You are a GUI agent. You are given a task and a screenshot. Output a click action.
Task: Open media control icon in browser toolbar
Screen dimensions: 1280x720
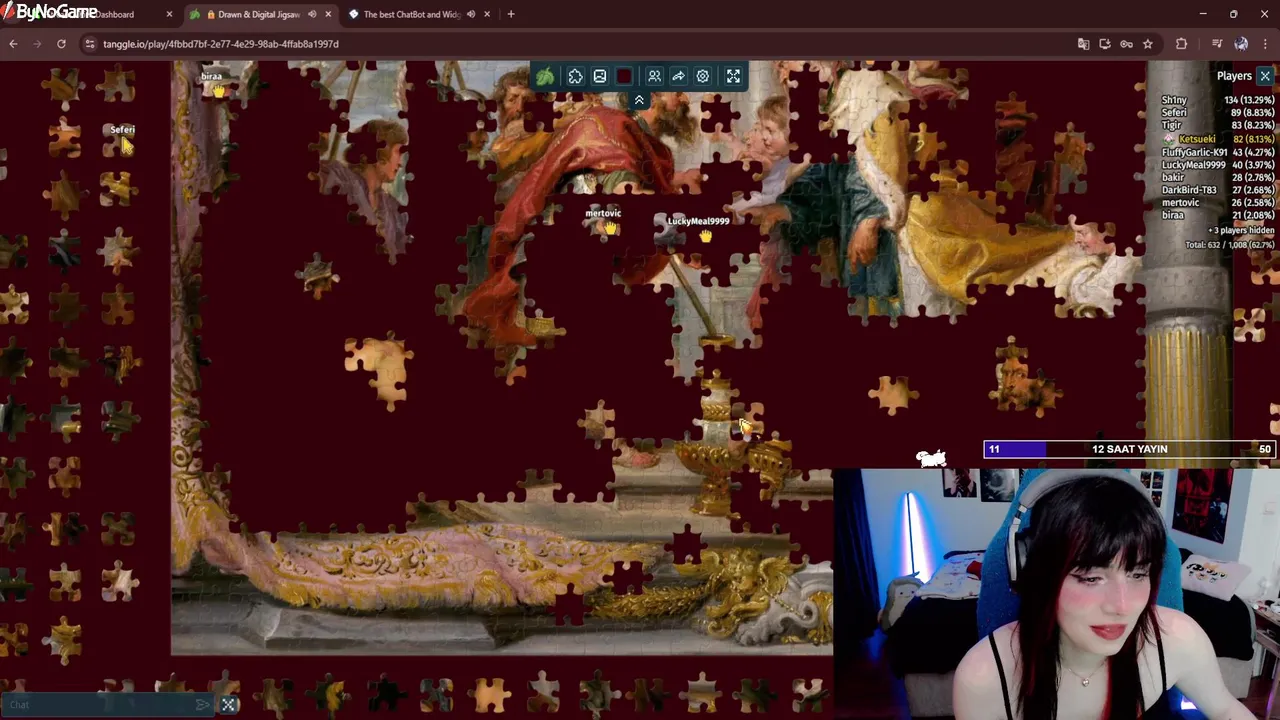1217,44
